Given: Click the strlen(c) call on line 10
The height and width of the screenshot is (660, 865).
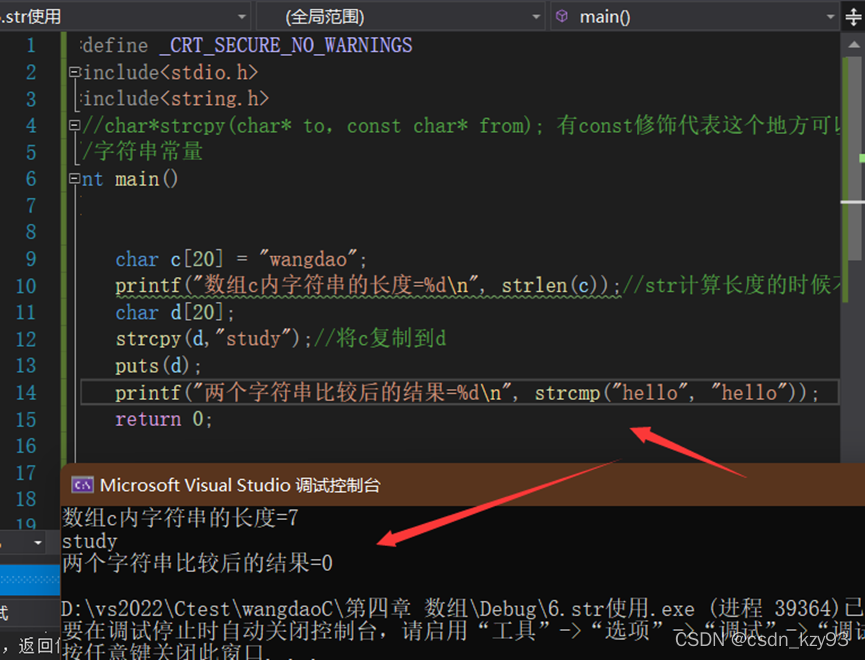Looking at the screenshot, I should click(x=554, y=285).
